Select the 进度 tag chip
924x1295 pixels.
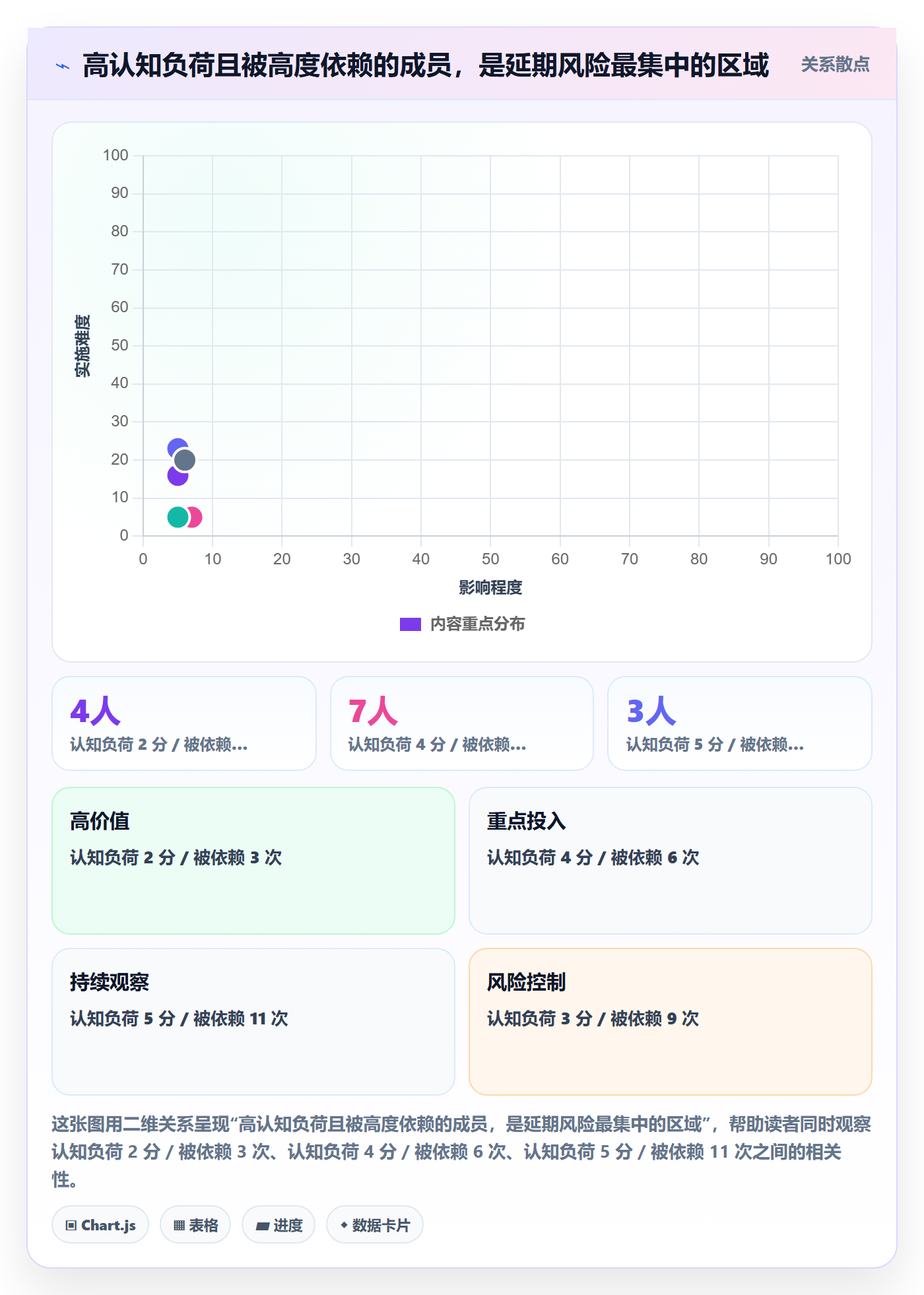click(279, 1225)
